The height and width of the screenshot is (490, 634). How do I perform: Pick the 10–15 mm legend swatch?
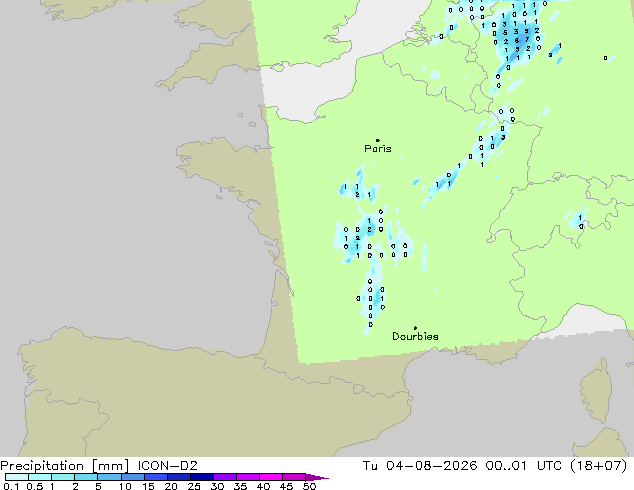pos(133,477)
